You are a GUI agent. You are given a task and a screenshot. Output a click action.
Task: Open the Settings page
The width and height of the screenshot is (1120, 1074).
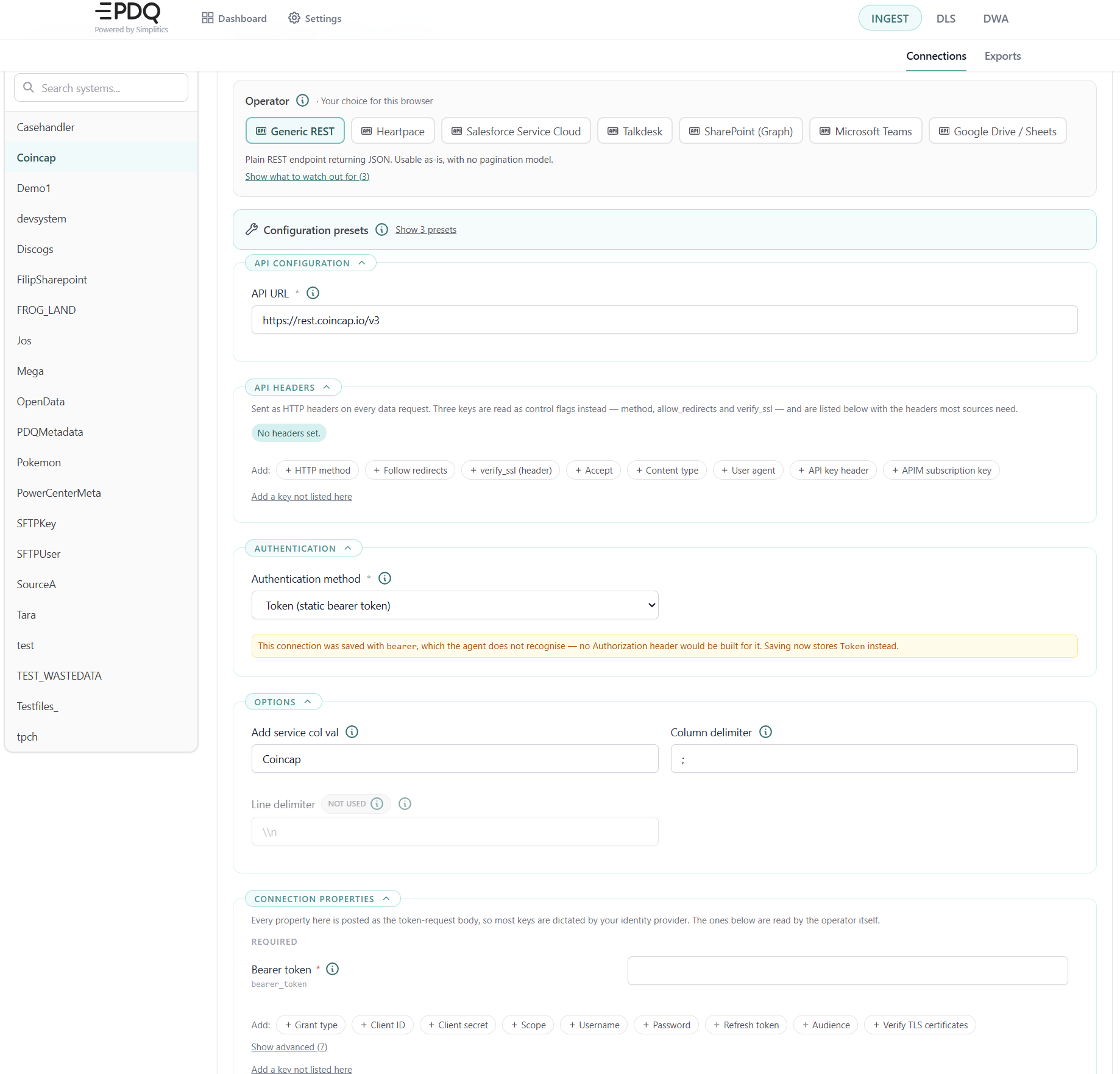[x=314, y=18]
